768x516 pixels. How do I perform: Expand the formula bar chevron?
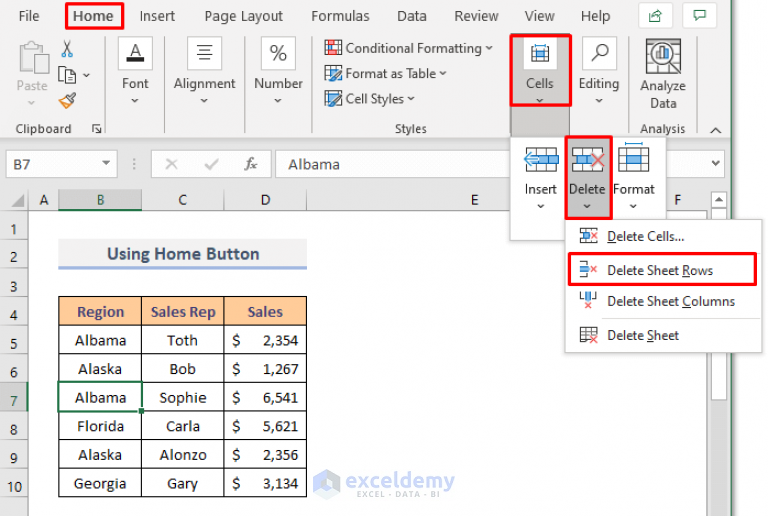click(715, 163)
